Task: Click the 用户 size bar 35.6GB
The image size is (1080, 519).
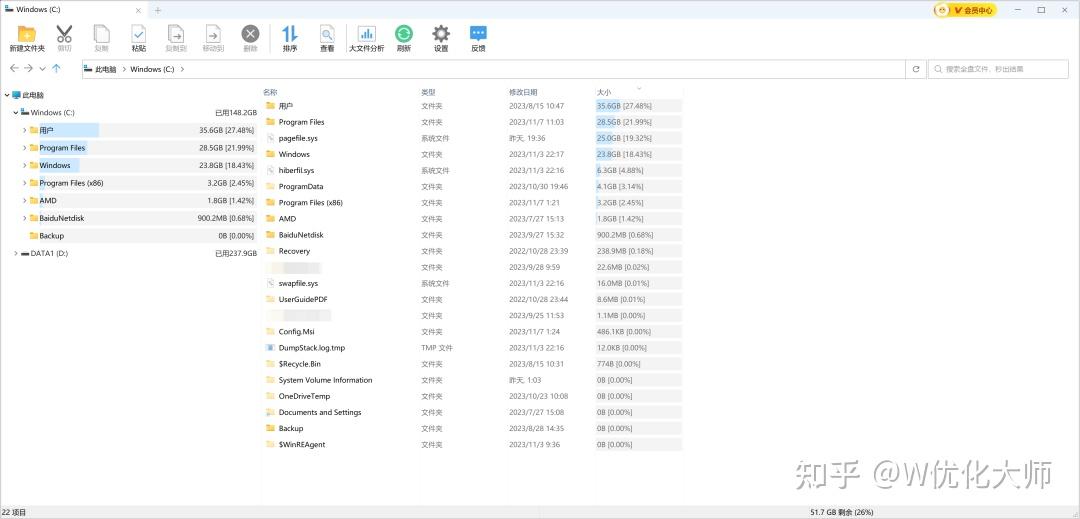Action: [638, 106]
